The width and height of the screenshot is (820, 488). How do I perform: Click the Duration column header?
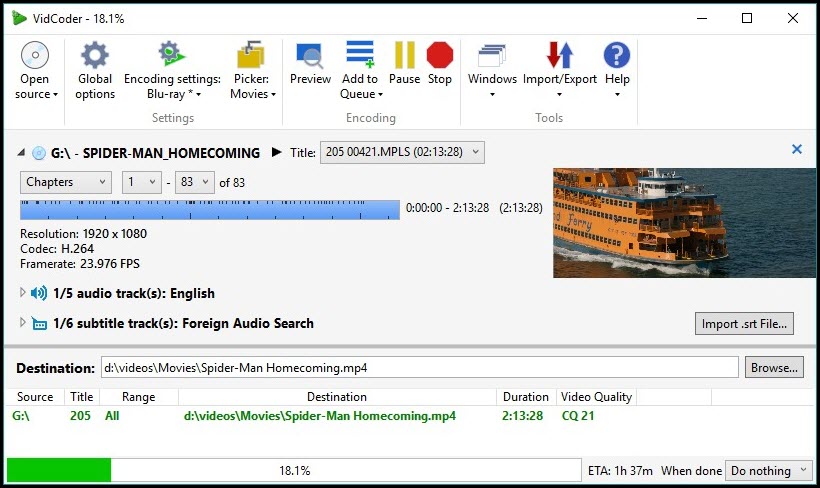(526, 397)
